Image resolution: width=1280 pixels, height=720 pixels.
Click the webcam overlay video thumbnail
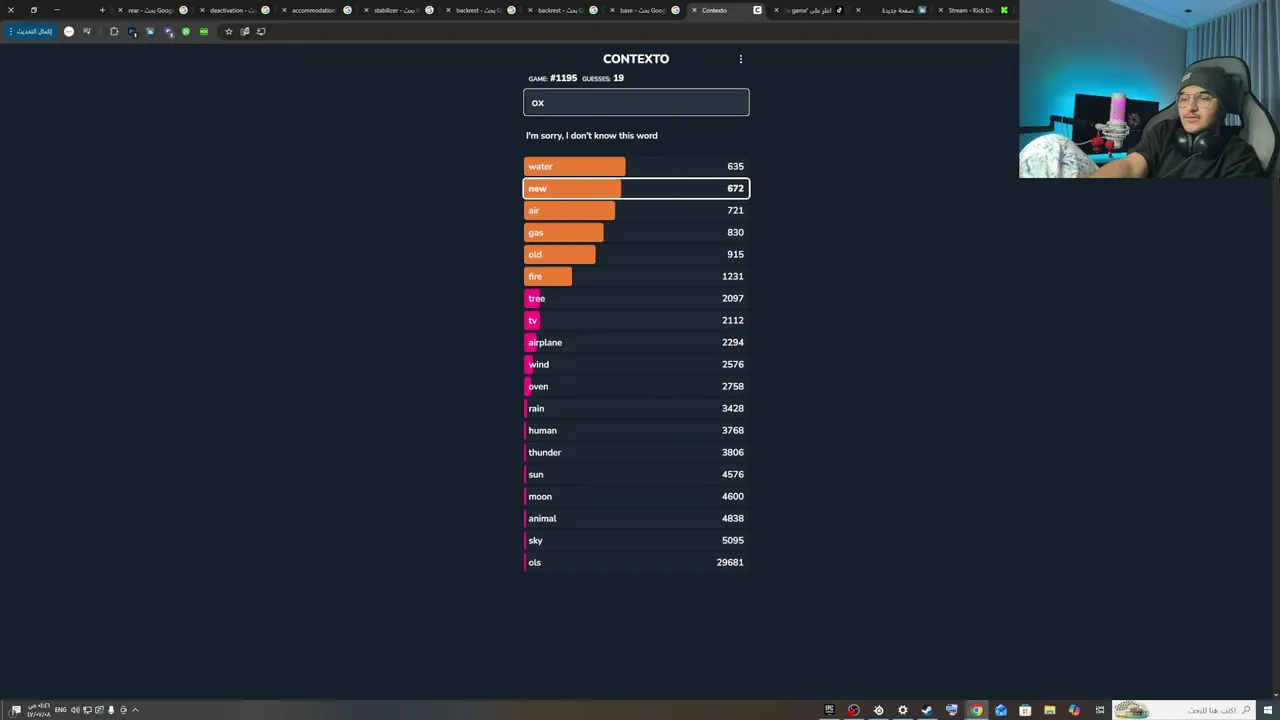1149,89
